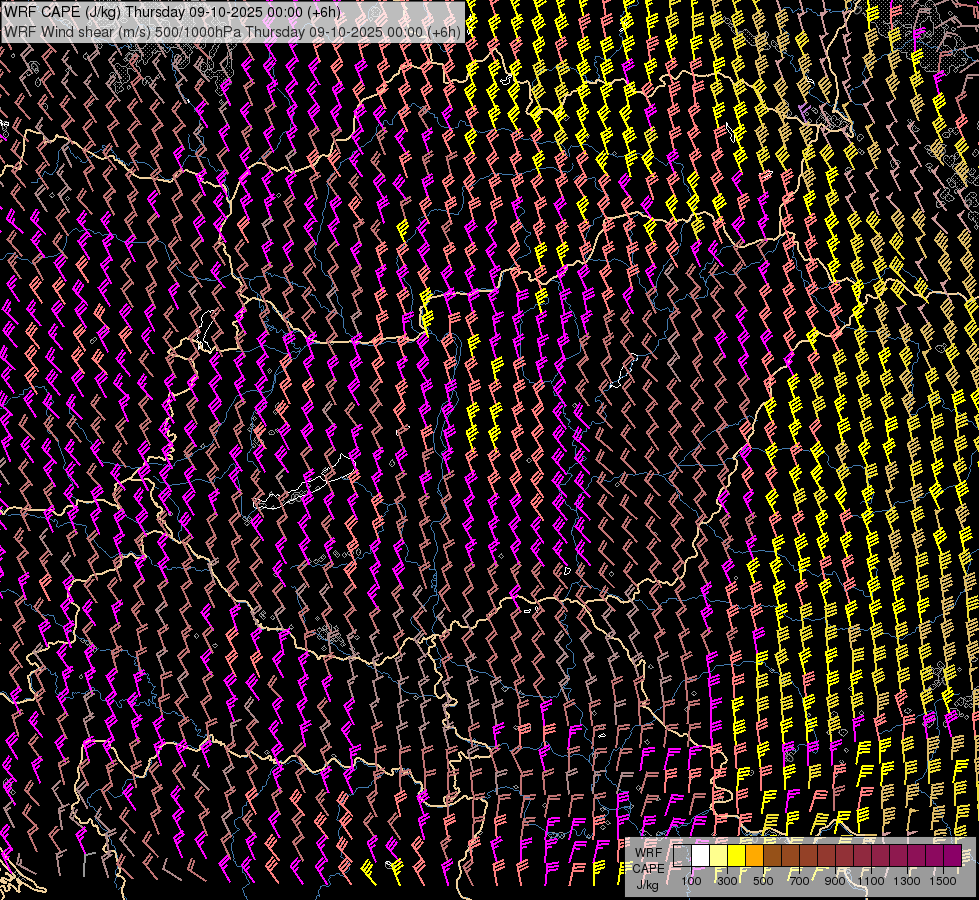This screenshot has width=979, height=900.
Task: Click the WRF CAPE J/kg legend caption
Action: [x=647, y=867]
